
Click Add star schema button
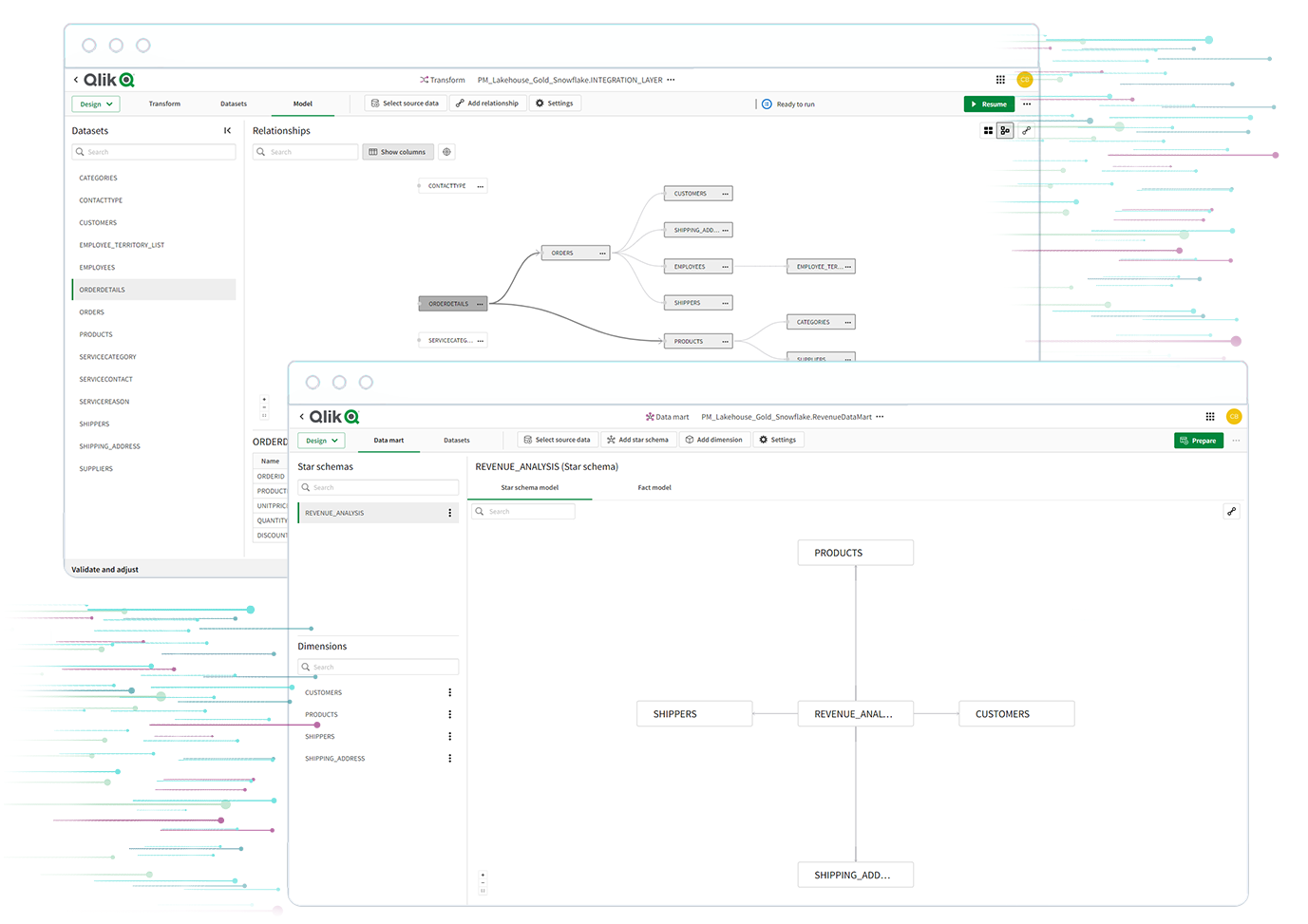(x=637, y=440)
